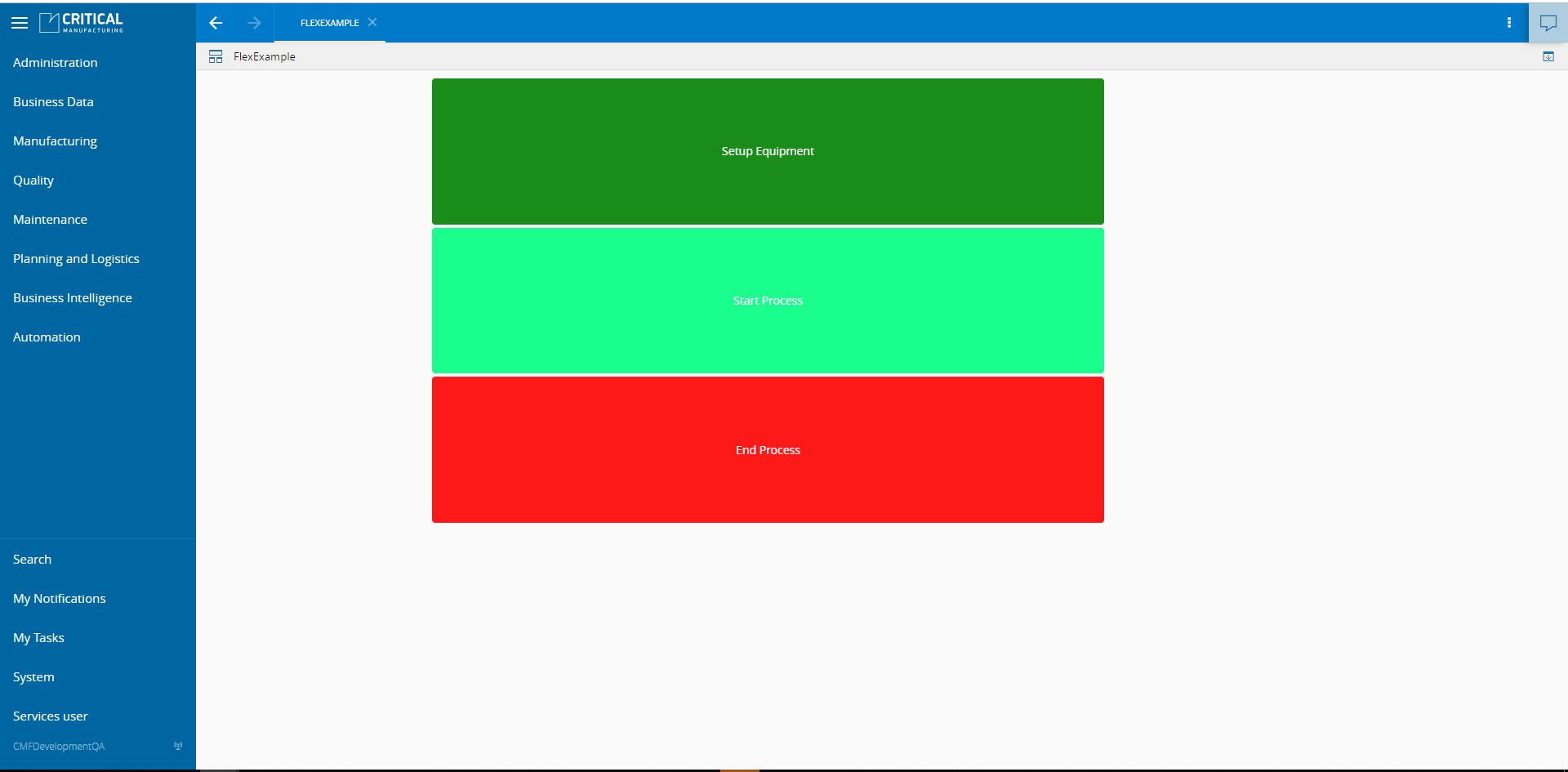Close the FLEXEXAMPLE tab

click(372, 22)
